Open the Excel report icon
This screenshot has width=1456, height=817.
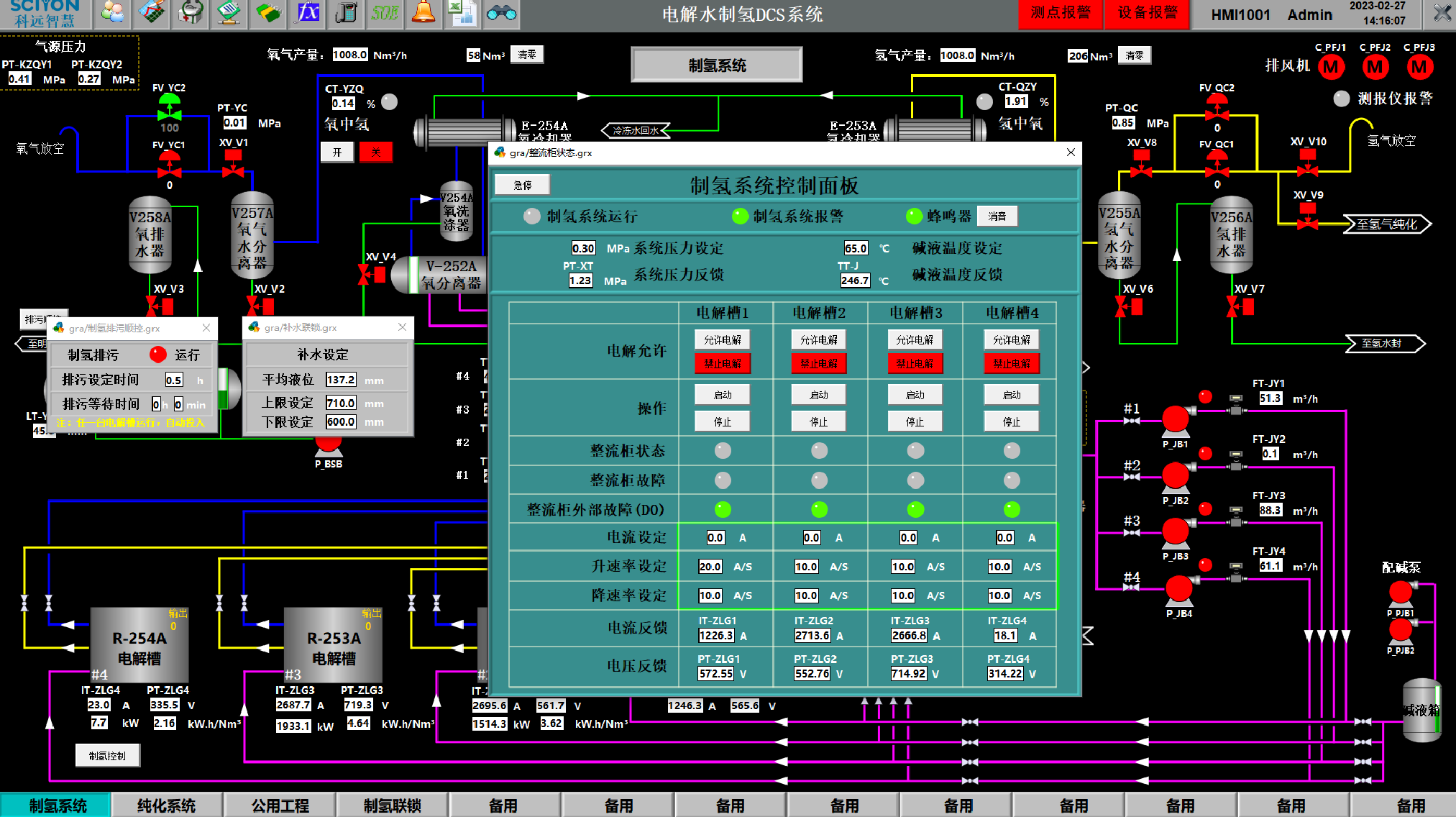click(x=462, y=12)
